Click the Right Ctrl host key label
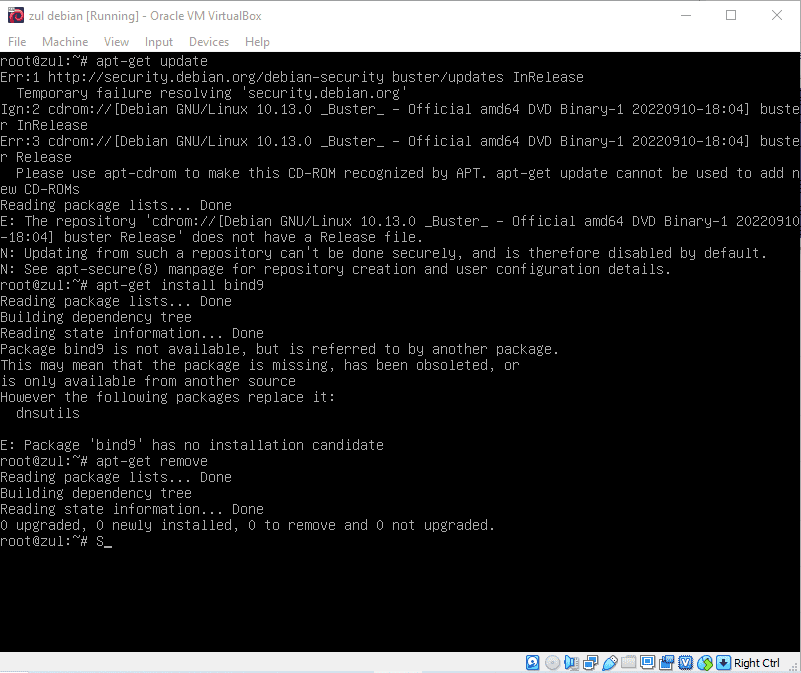 757,663
